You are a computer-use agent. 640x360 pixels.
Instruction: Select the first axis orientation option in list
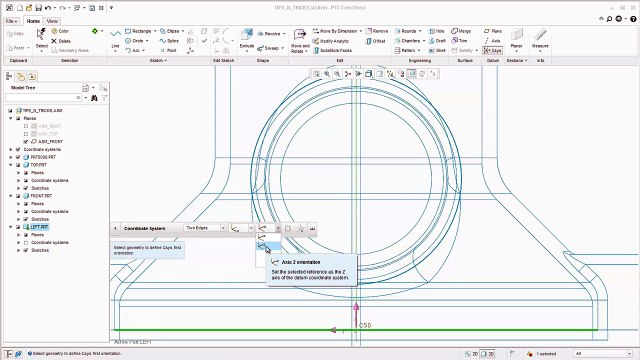[268, 238]
